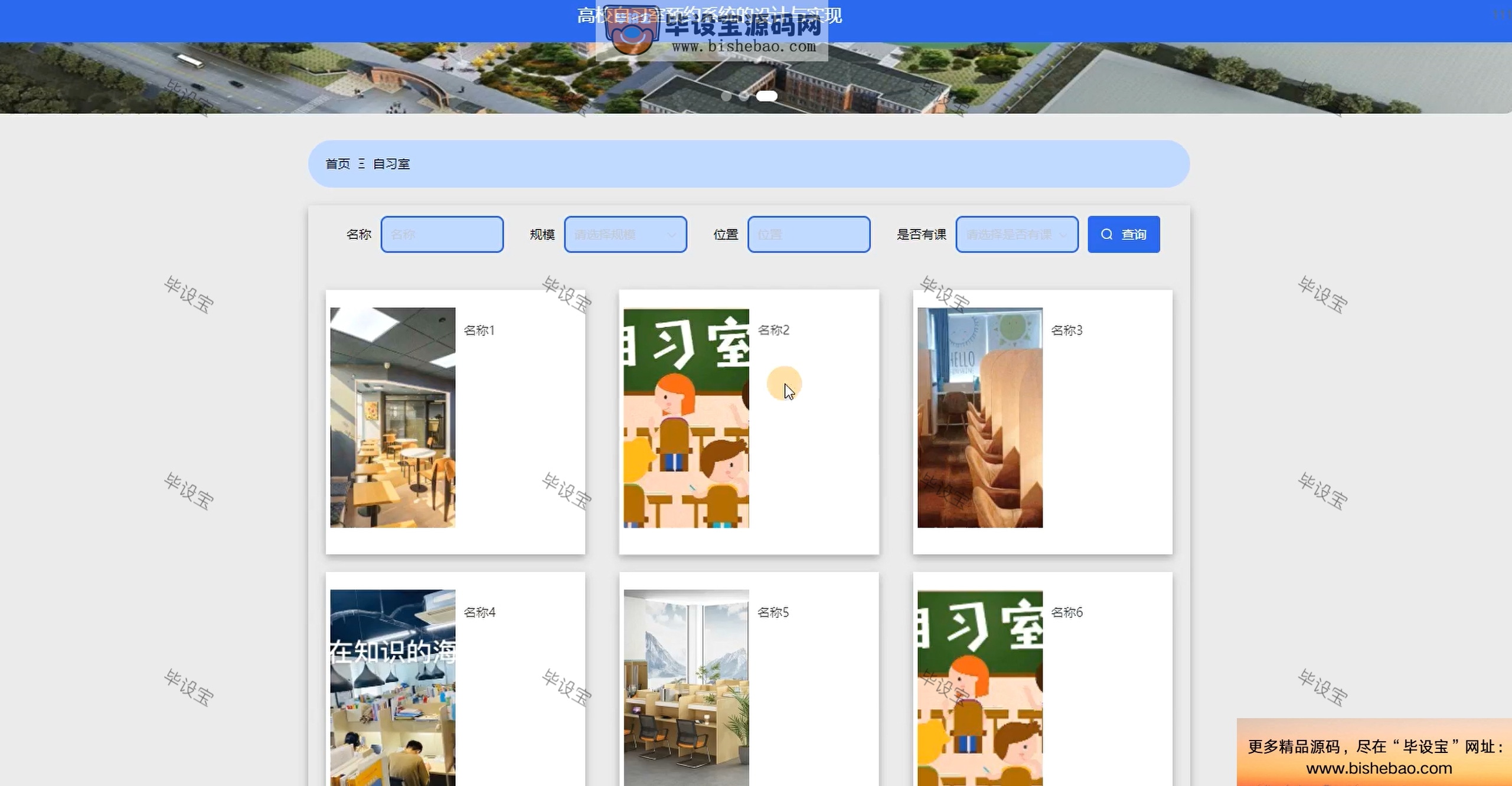Open the 名称1 study room thumbnail
This screenshot has width=1512, height=786.
(x=393, y=417)
